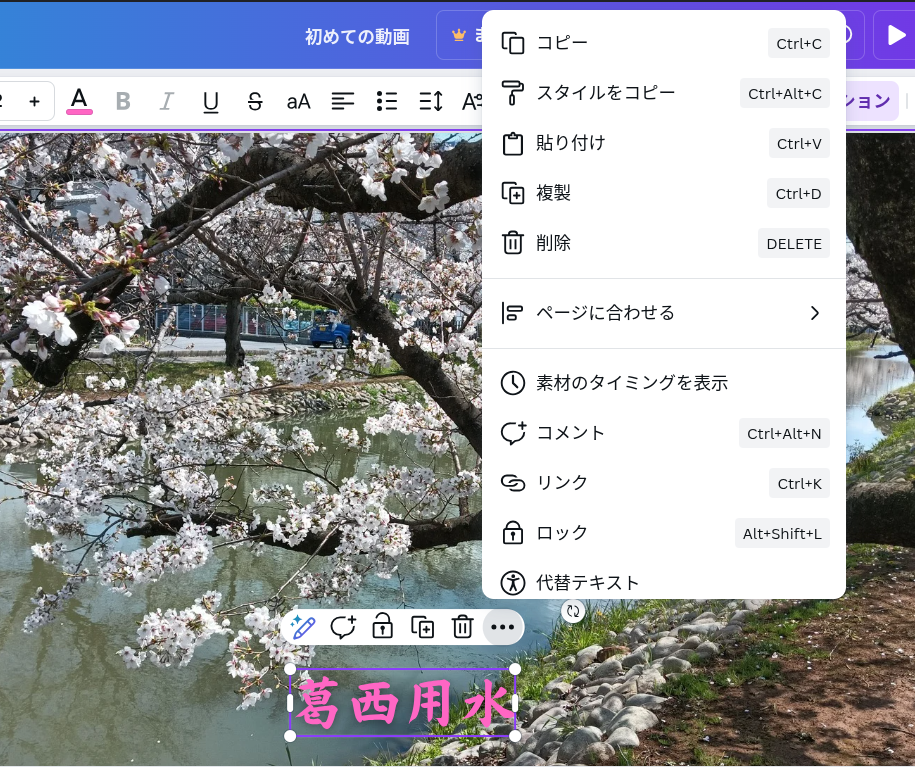915x767 pixels.
Task: Open the line spacing options
Action: pyautogui.click(x=431, y=101)
